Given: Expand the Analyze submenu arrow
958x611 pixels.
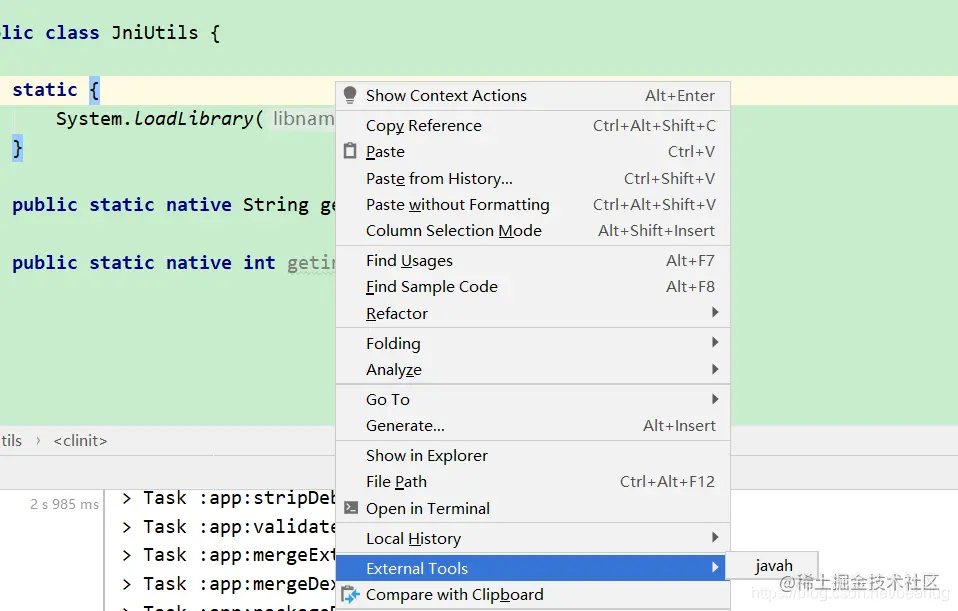Looking at the screenshot, I should [x=715, y=369].
